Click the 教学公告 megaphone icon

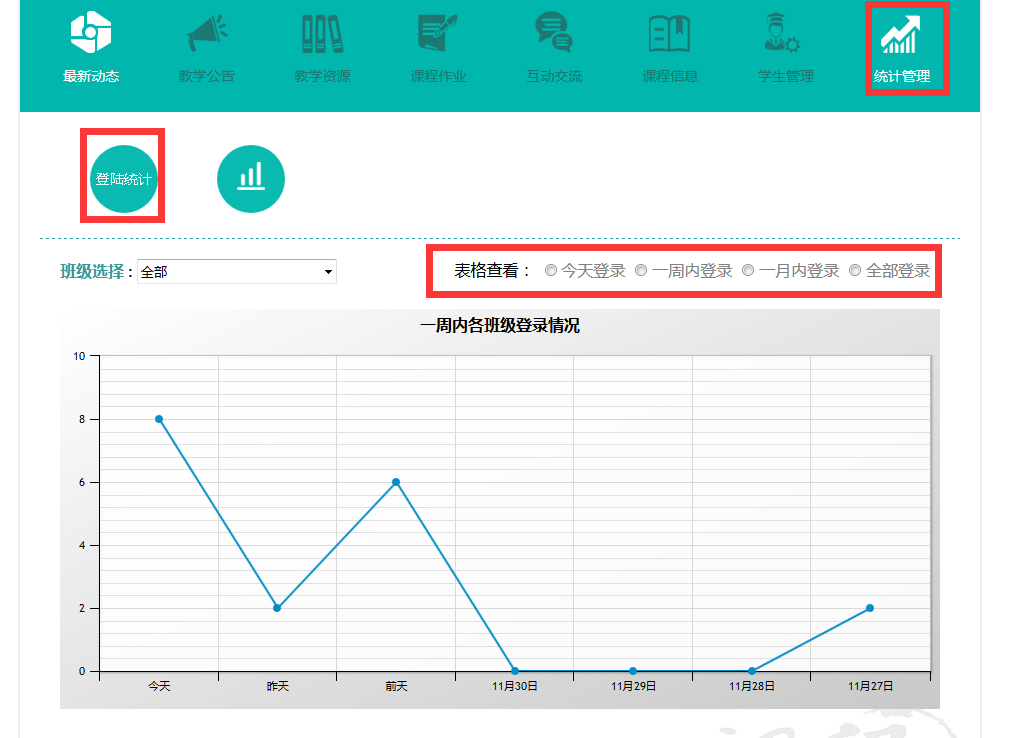[x=206, y=33]
